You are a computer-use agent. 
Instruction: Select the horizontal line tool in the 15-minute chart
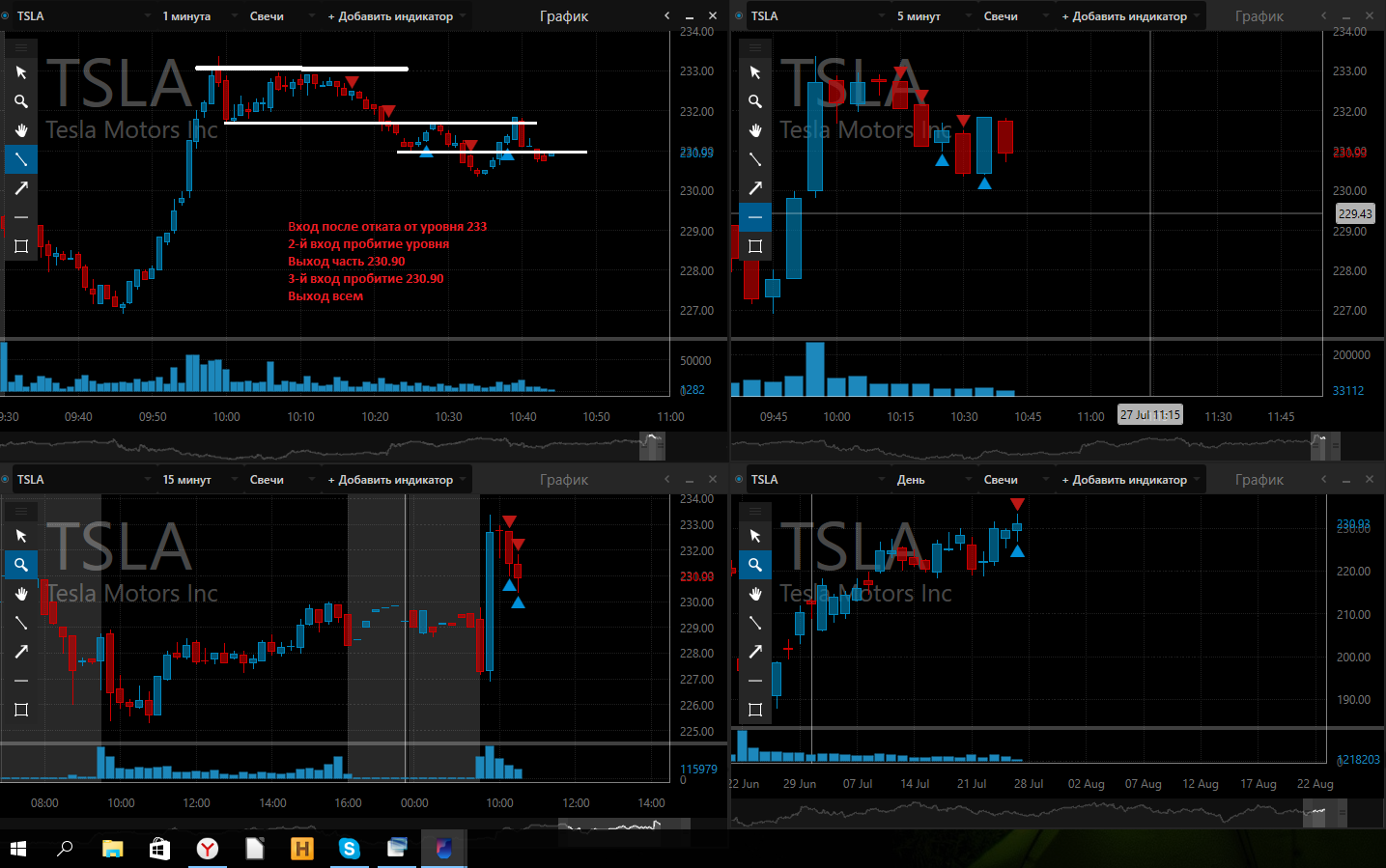pyautogui.click(x=21, y=681)
